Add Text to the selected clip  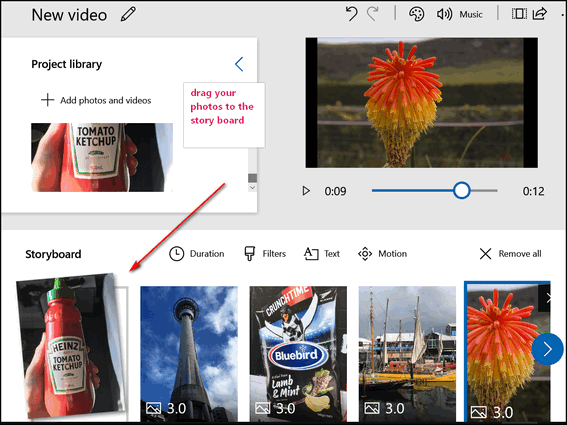[322, 254]
